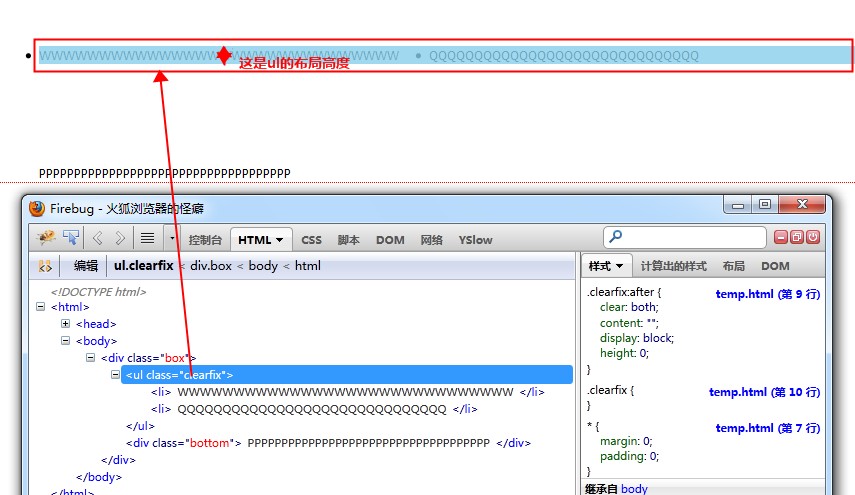
Task: Activate the element inspect pointer tool
Action: click(71, 238)
